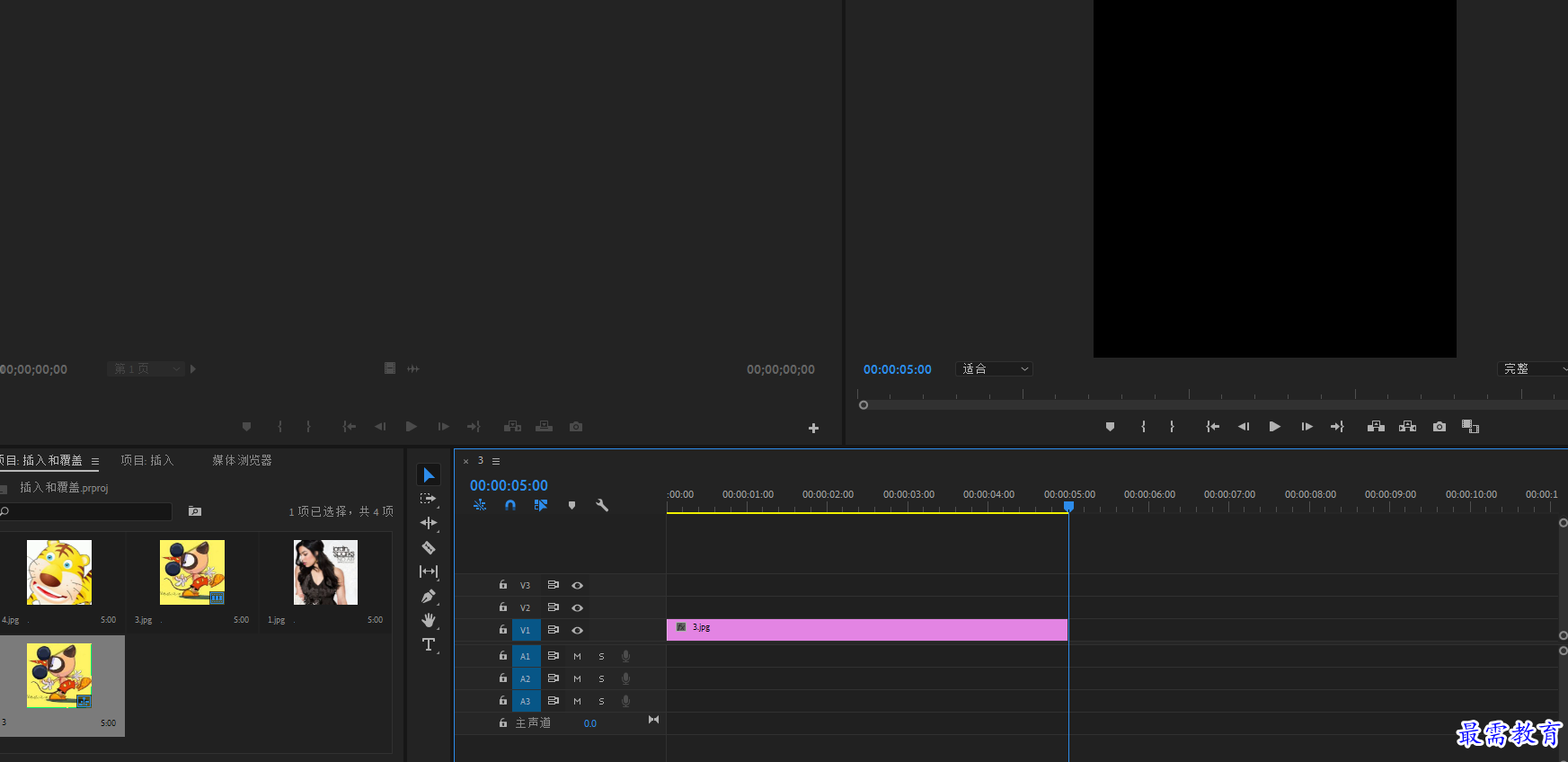Click timeline playhead marker at 00:00:05:00
The image size is (1568, 762).
click(1068, 507)
